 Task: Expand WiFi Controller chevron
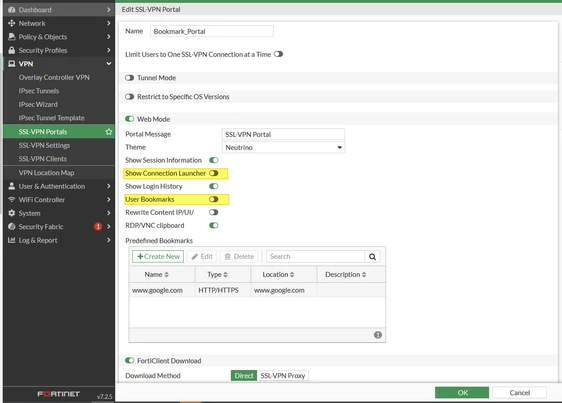(109, 199)
